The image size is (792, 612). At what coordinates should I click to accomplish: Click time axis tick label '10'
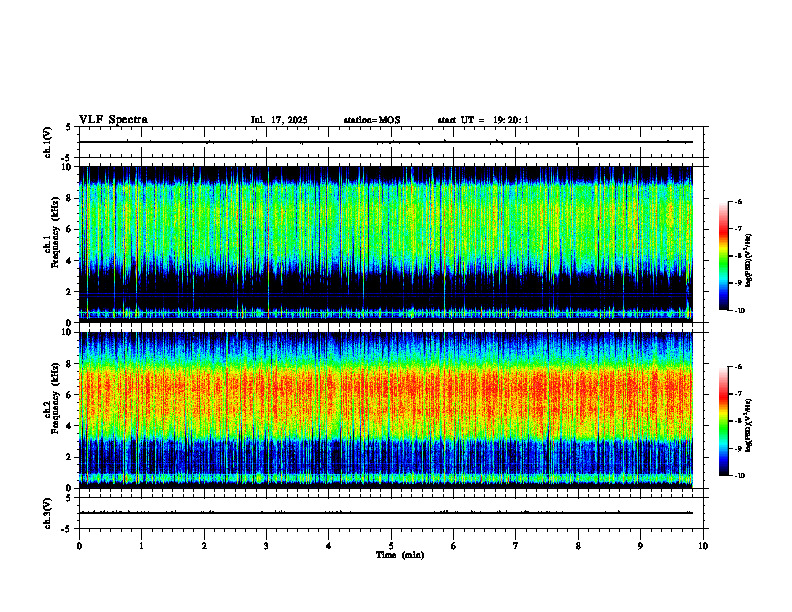pos(703,546)
